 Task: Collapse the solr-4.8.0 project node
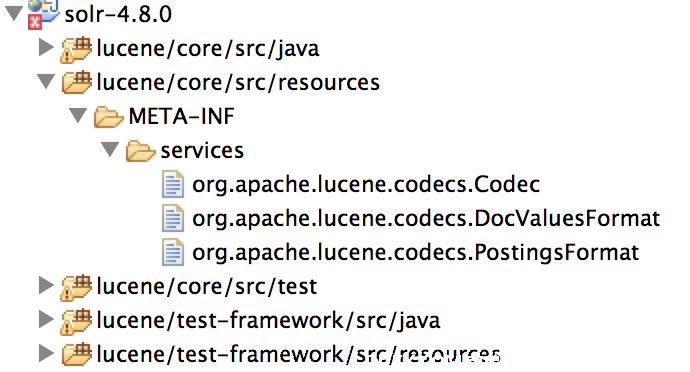point(14,13)
